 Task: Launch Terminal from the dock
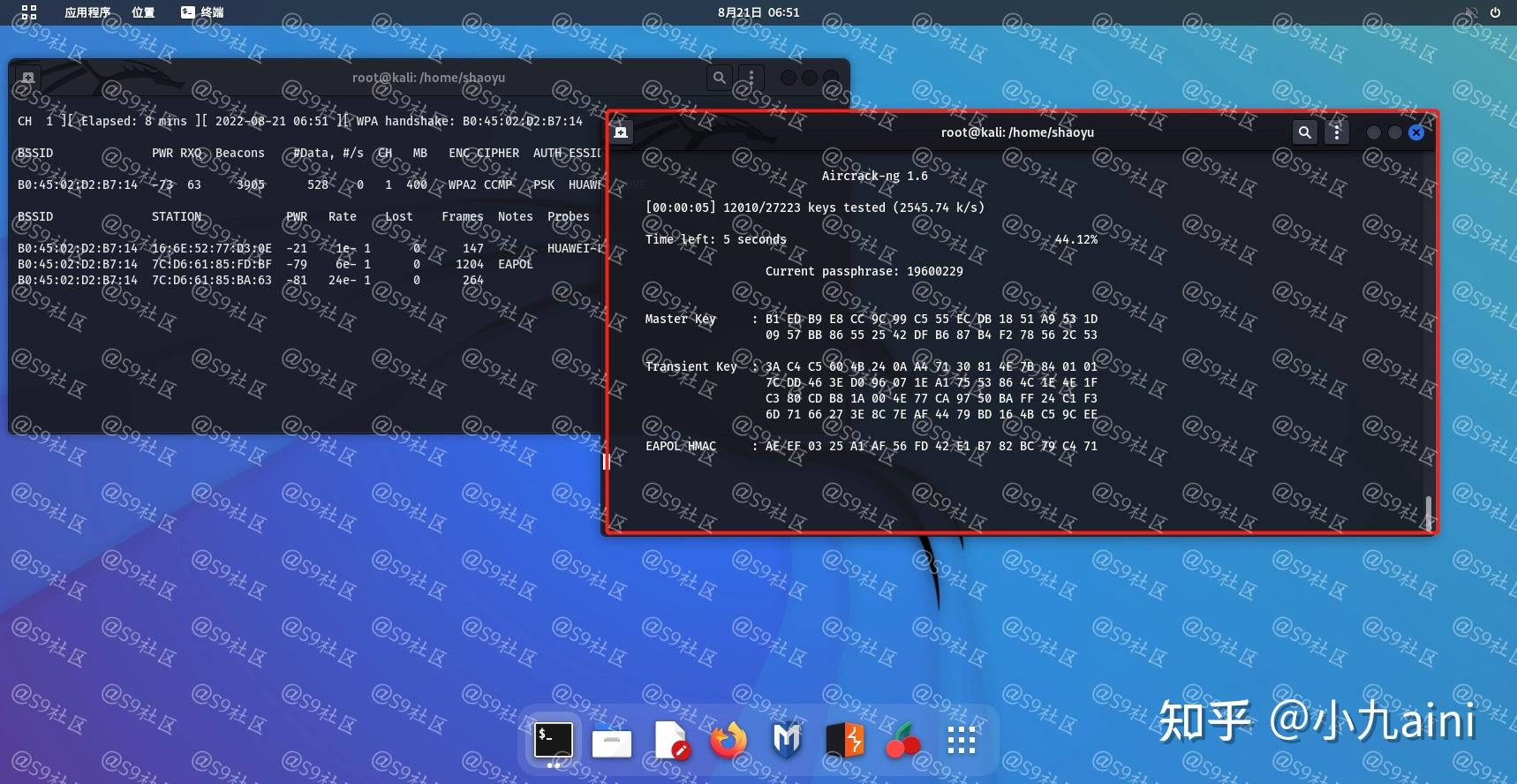click(x=554, y=740)
